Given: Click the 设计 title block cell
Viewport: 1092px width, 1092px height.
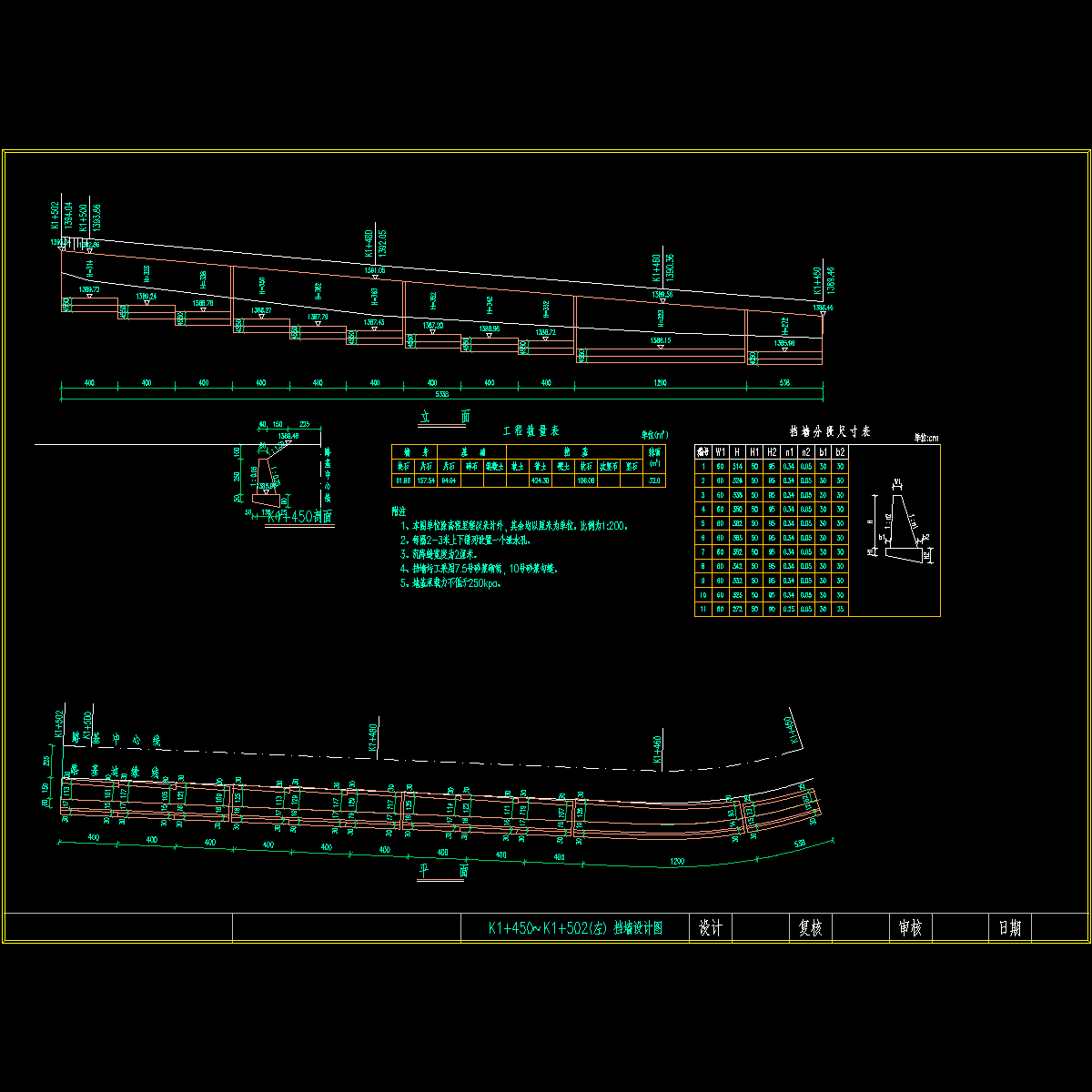Looking at the screenshot, I should point(710,928).
